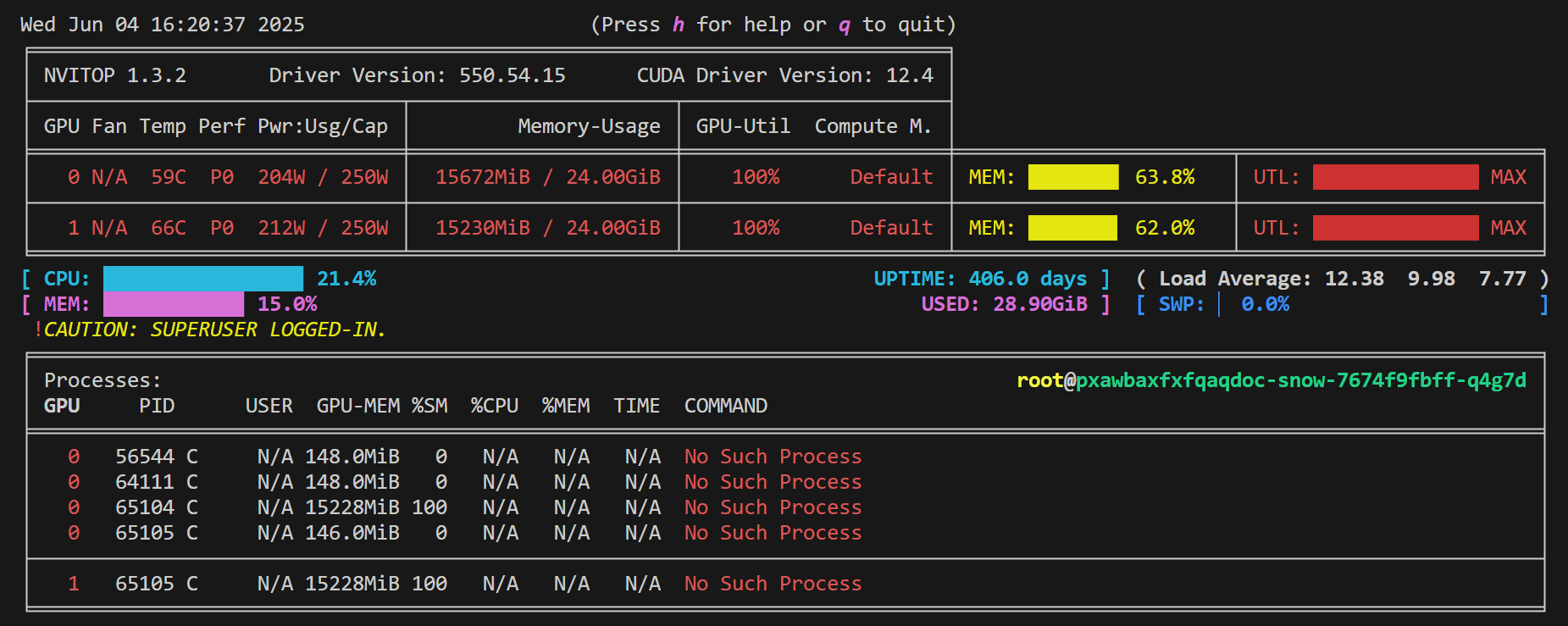Click the NVITOP 1.3.2 version label
The image size is (1568, 626).
point(115,75)
